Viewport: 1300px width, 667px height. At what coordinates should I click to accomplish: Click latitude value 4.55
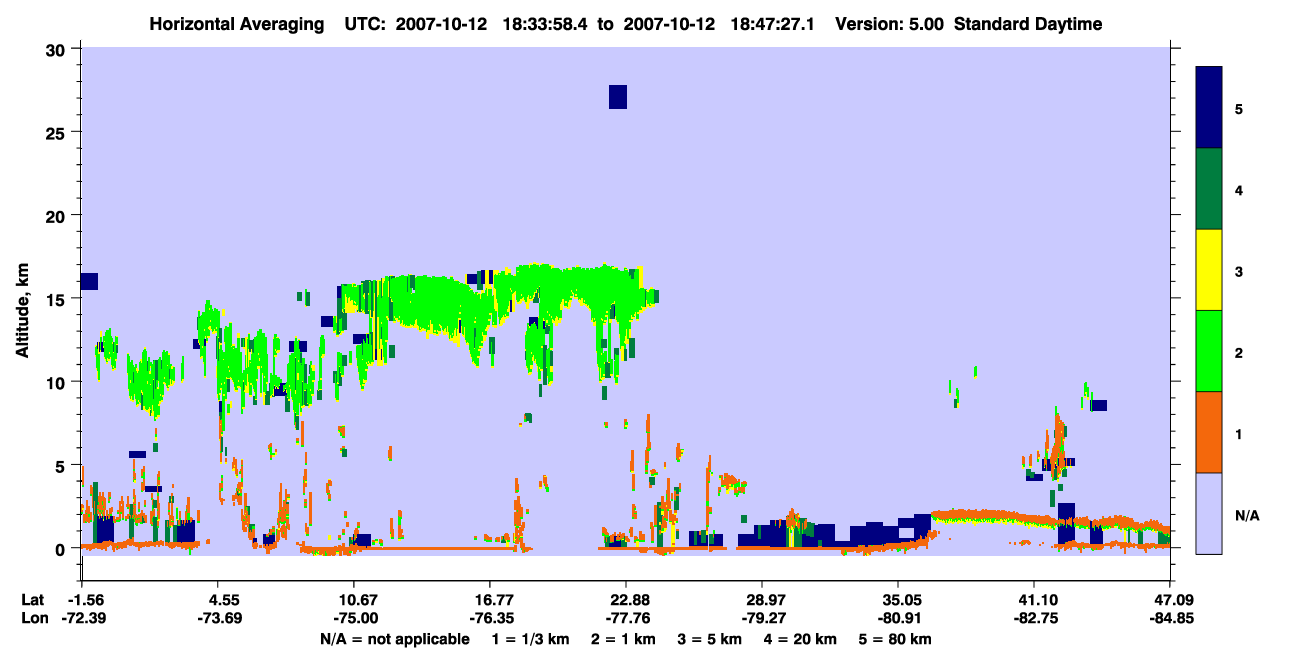(x=218, y=600)
